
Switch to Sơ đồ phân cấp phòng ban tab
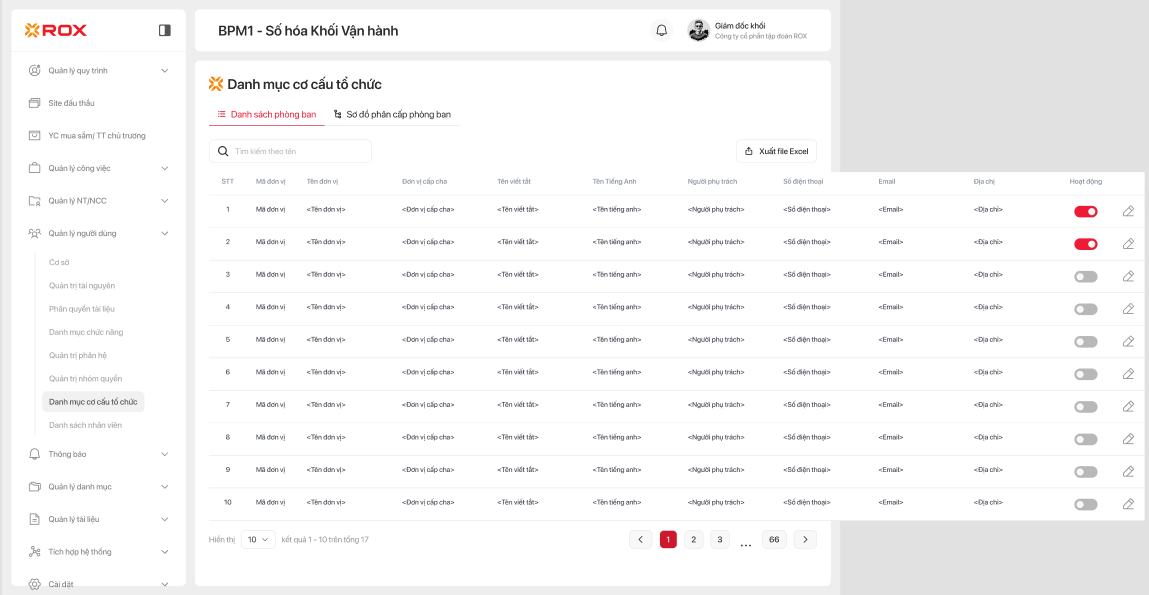click(x=392, y=114)
